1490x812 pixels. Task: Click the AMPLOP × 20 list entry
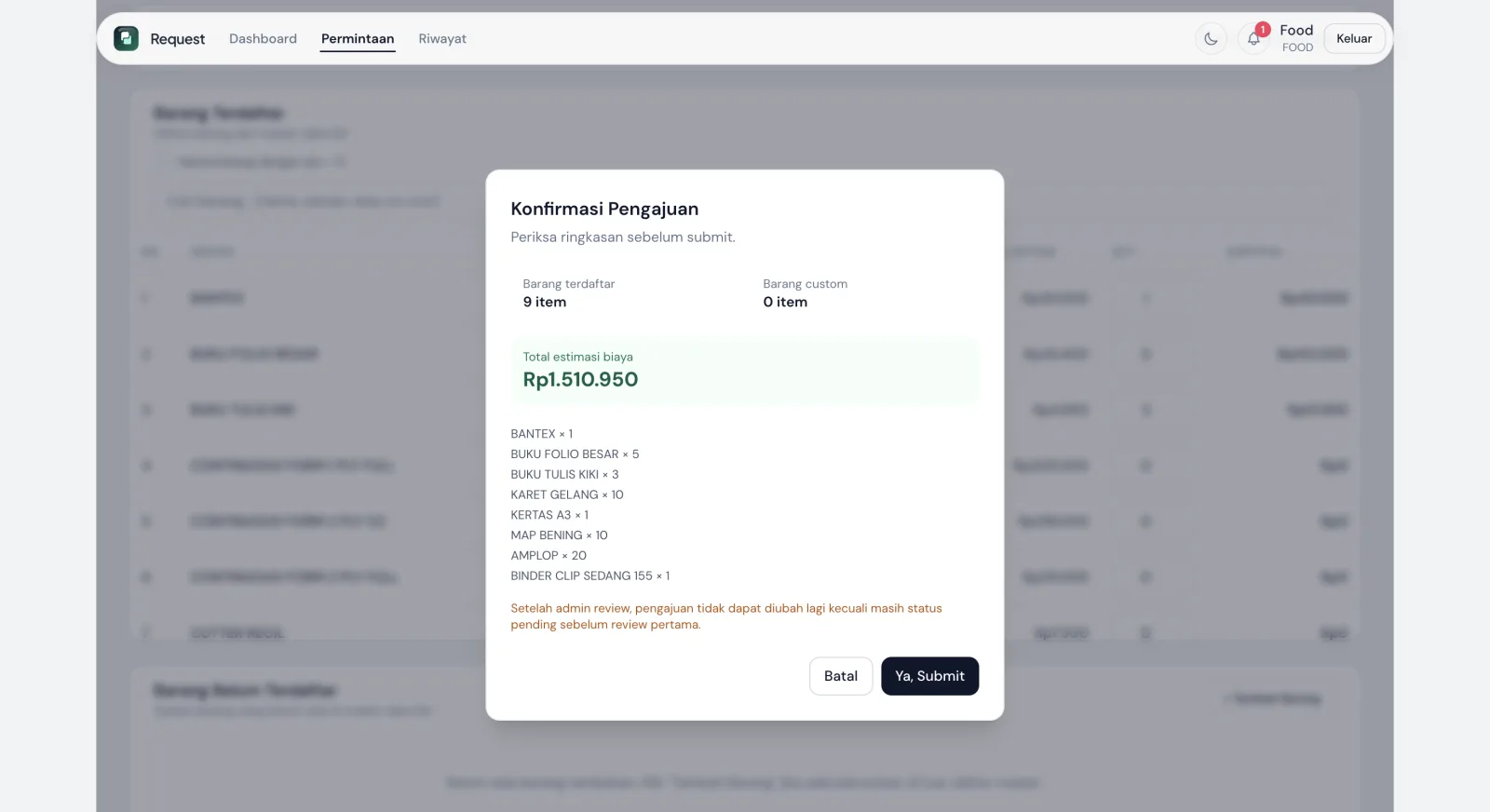click(x=549, y=556)
